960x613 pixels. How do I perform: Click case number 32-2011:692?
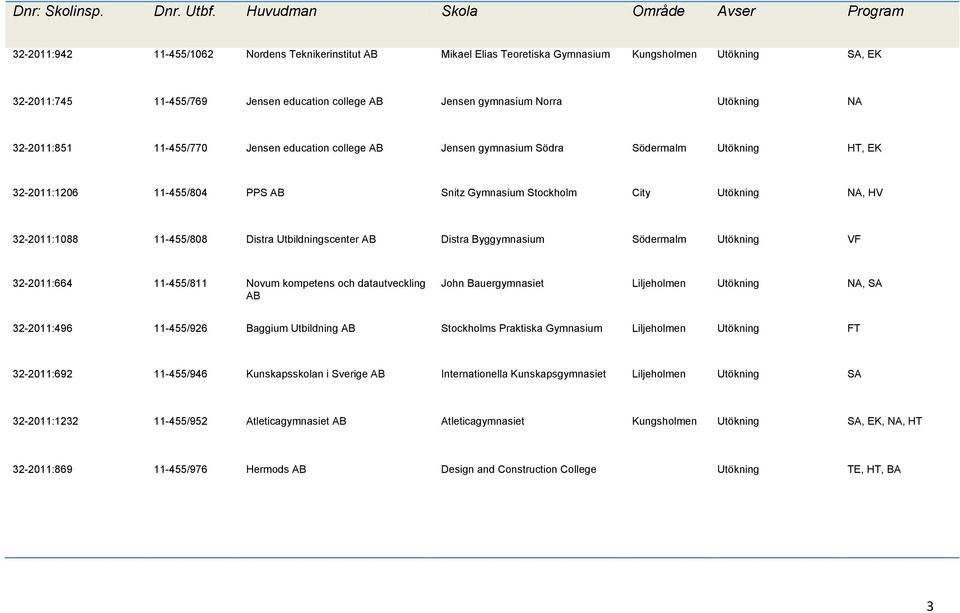click(42, 374)
